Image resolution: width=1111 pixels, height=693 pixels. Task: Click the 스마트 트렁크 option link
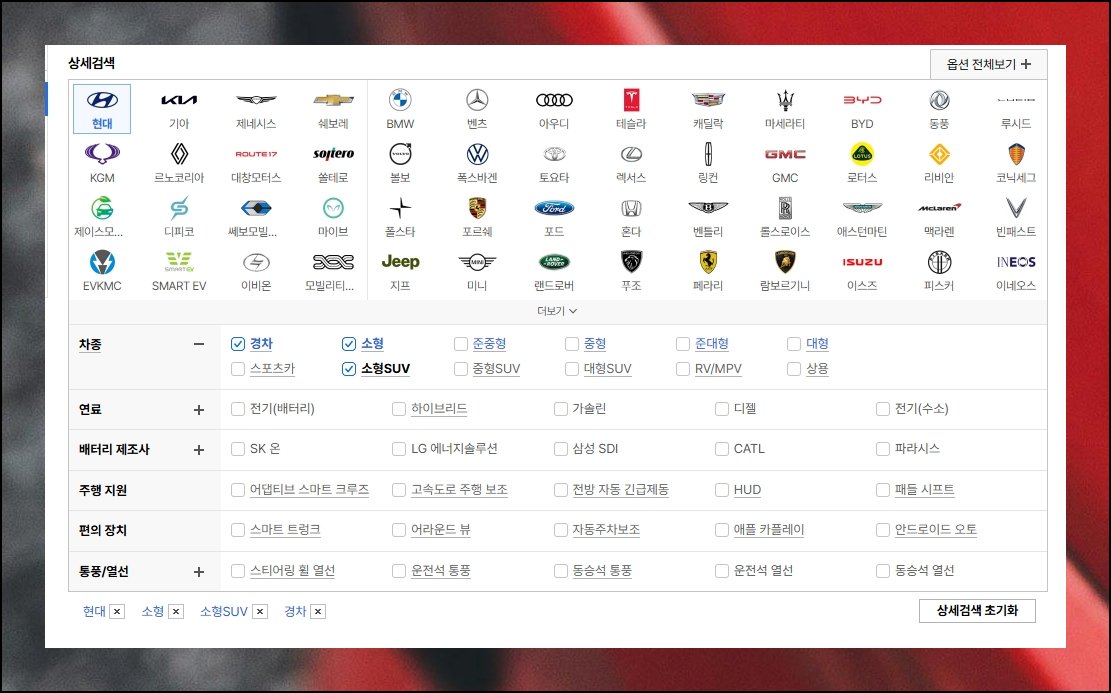(x=285, y=530)
